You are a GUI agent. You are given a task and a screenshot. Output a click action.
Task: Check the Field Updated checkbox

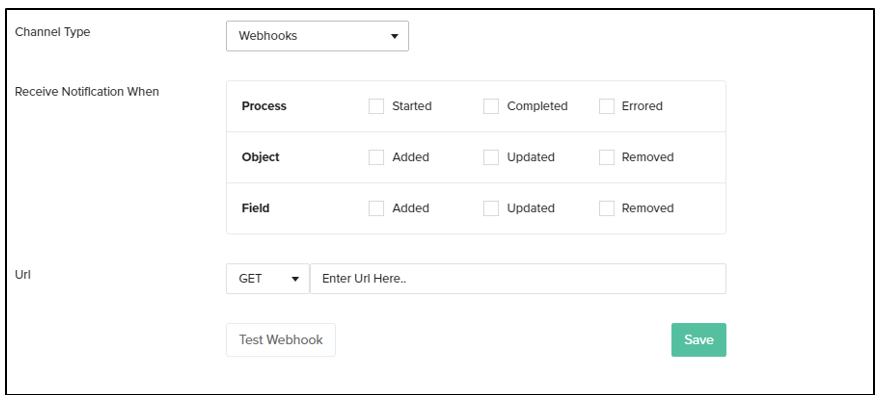(x=491, y=208)
